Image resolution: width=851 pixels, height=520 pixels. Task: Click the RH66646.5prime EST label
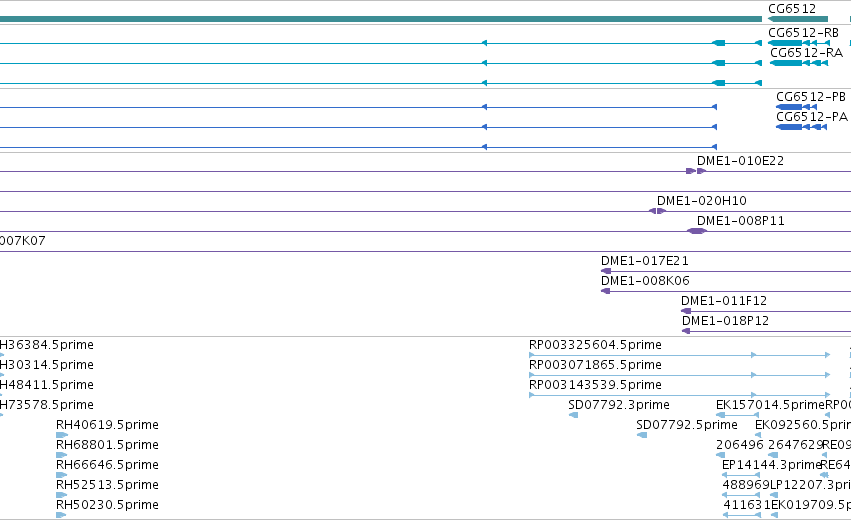(x=107, y=465)
